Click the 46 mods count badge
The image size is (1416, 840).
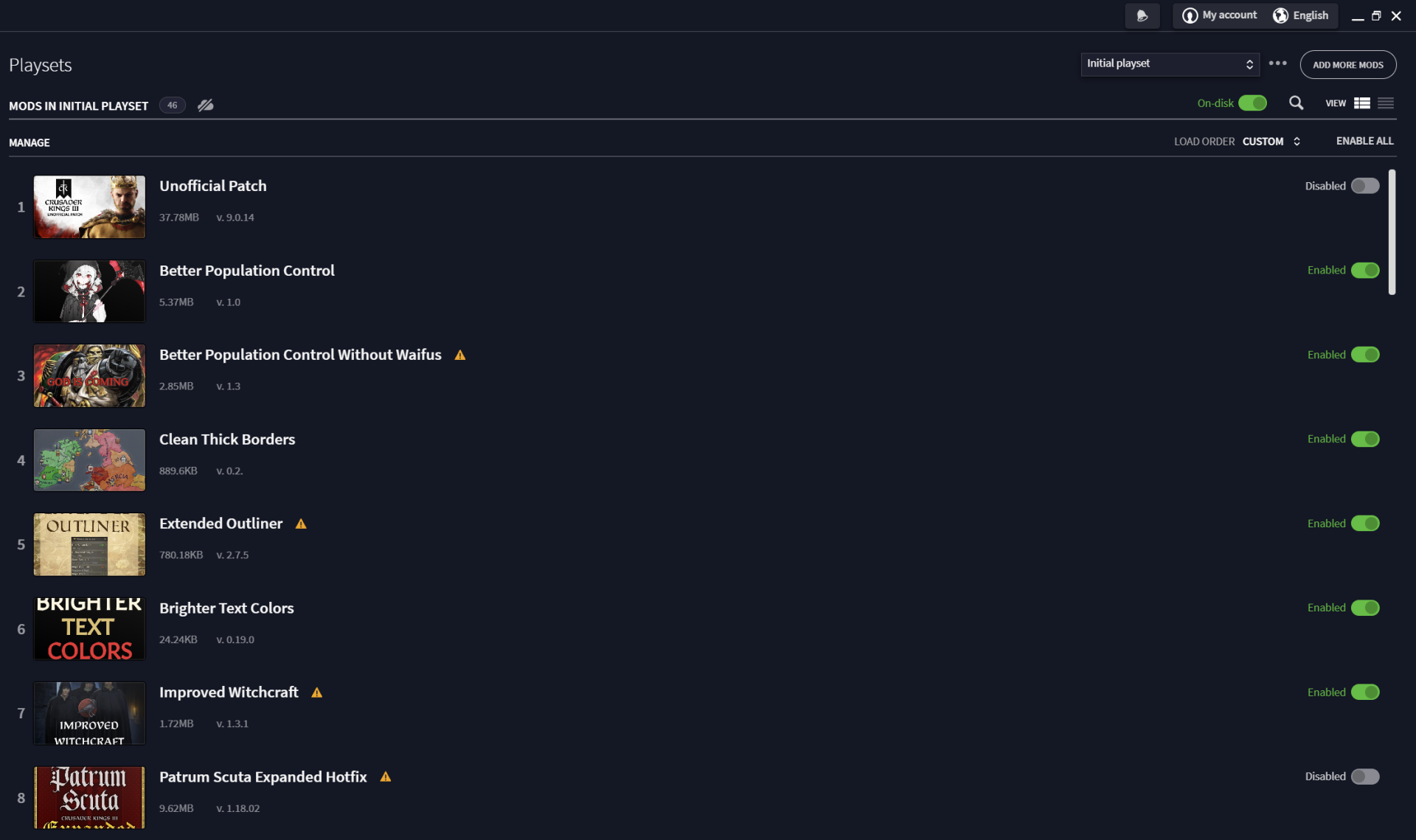tap(172, 105)
